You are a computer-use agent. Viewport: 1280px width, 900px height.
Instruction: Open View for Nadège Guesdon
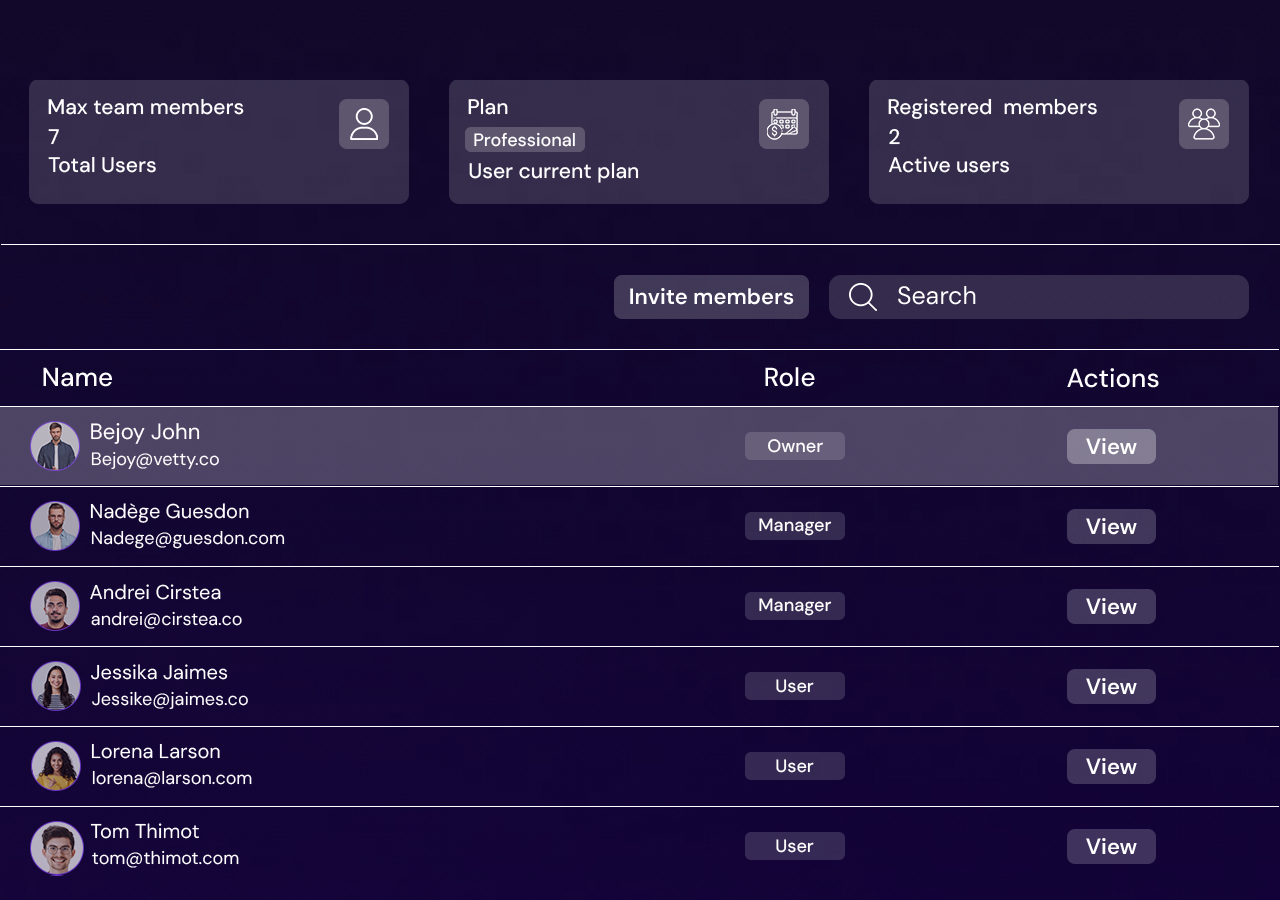pyautogui.click(x=1111, y=527)
